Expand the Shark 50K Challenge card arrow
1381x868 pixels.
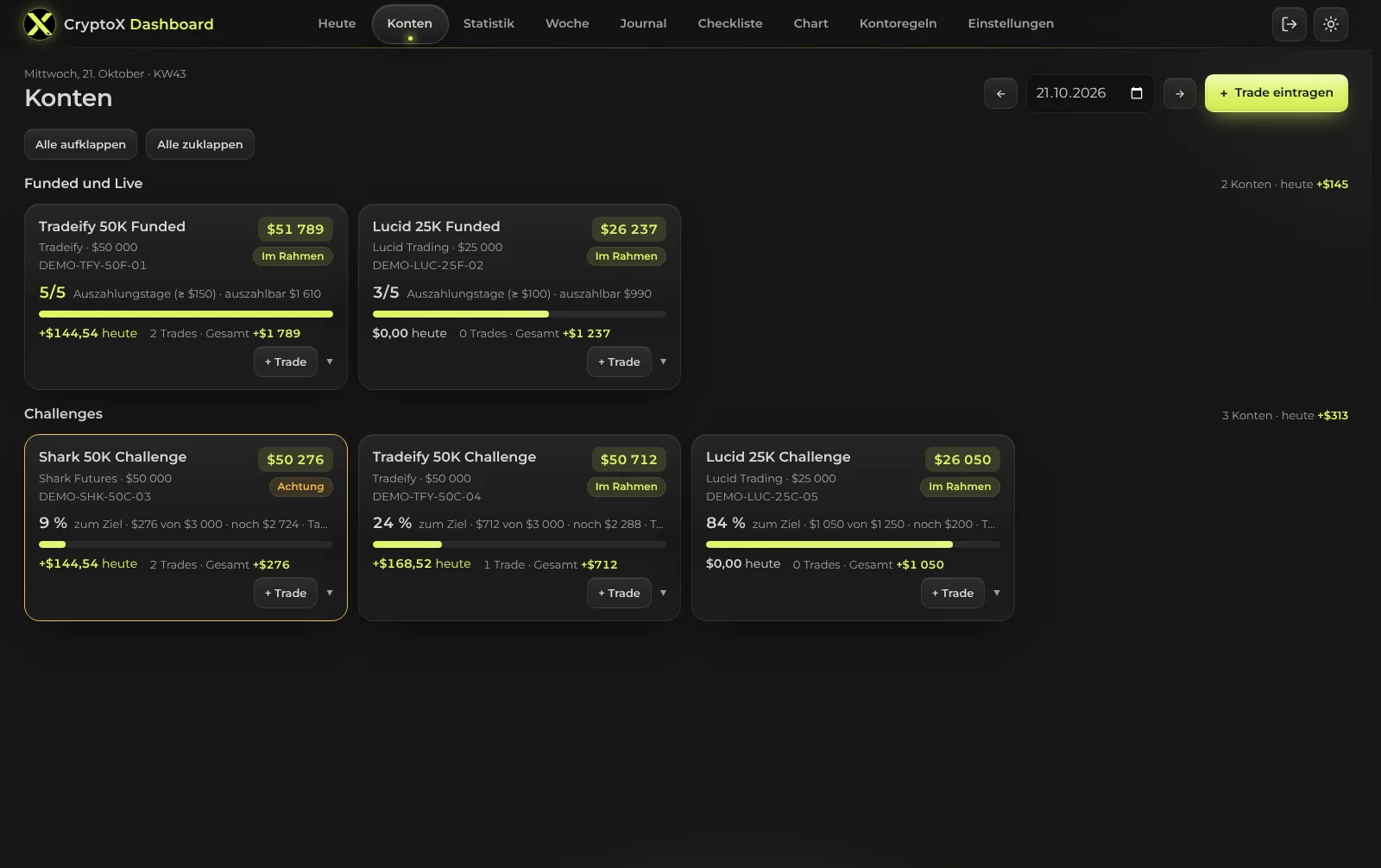pos(330,593)
